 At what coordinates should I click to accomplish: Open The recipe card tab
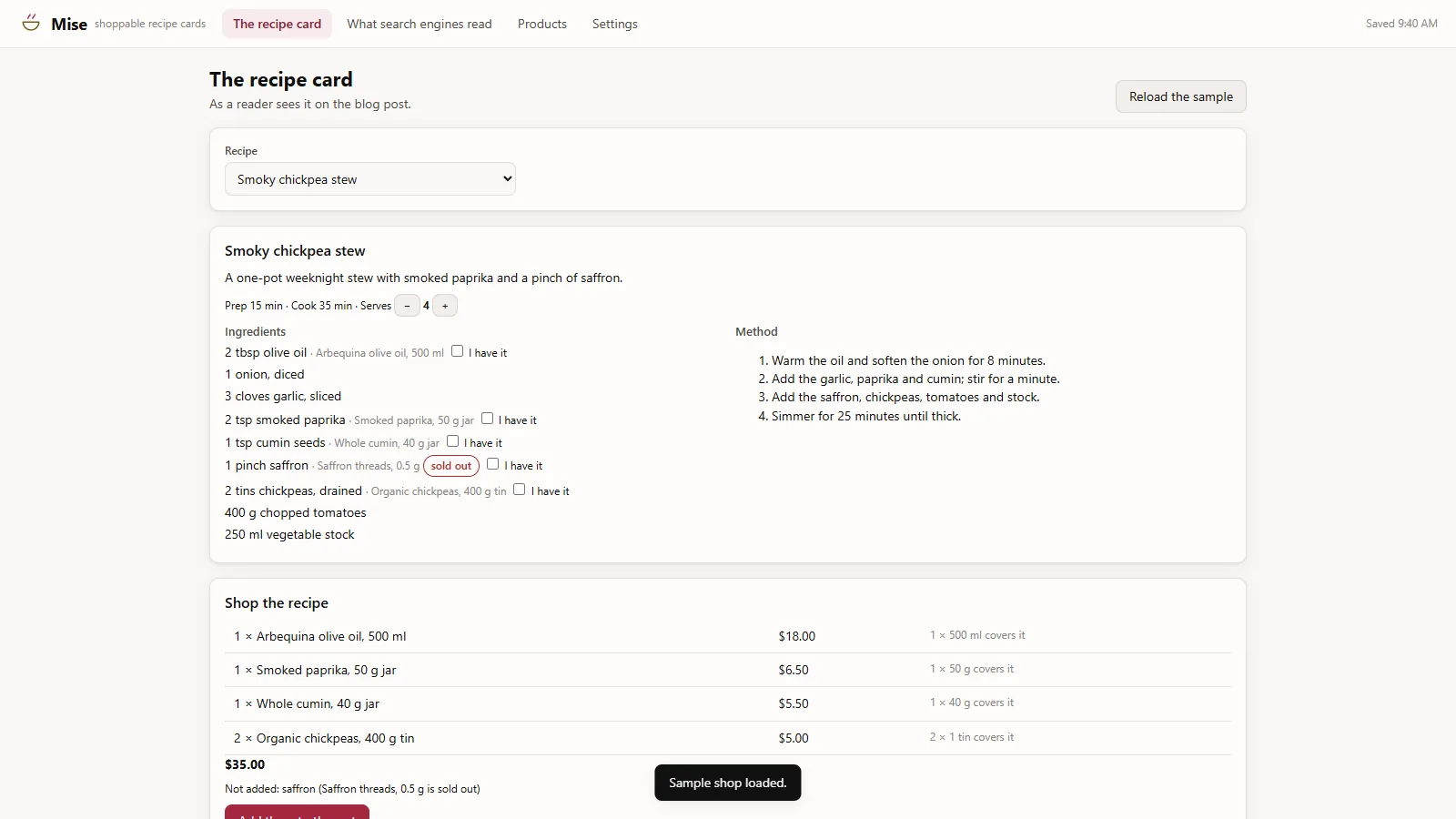click(x=277, y=24)
